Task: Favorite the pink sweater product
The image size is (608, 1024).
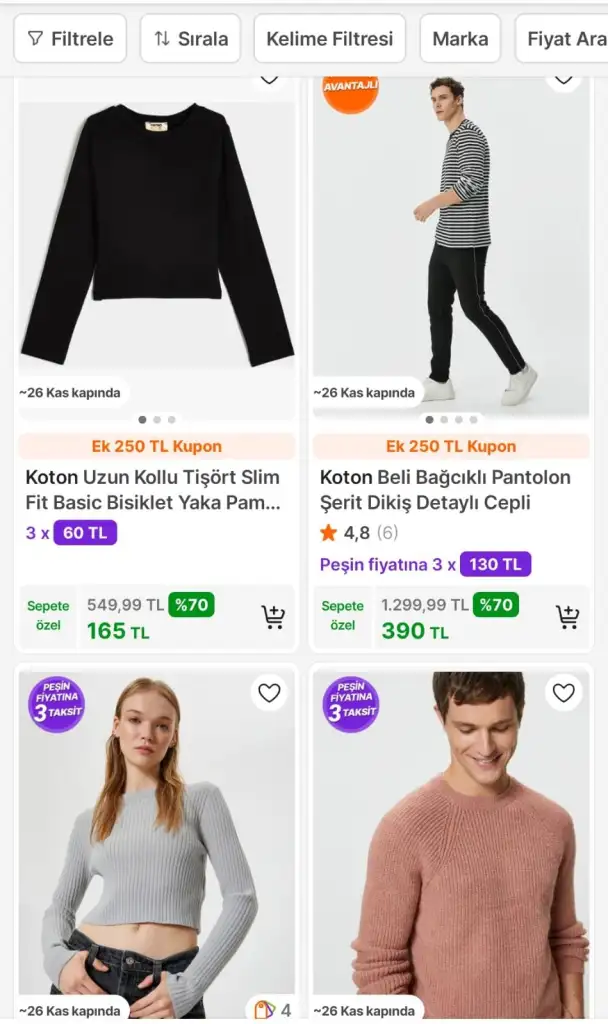Action: coord(564,692)
